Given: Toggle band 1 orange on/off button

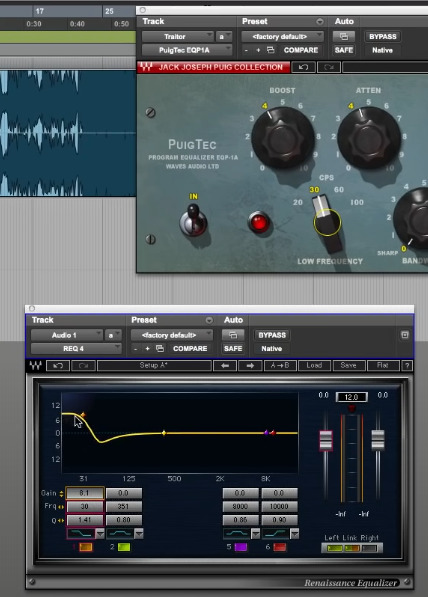Looking at the screenshot, I should pyautogui.click(x=86, y=547).
